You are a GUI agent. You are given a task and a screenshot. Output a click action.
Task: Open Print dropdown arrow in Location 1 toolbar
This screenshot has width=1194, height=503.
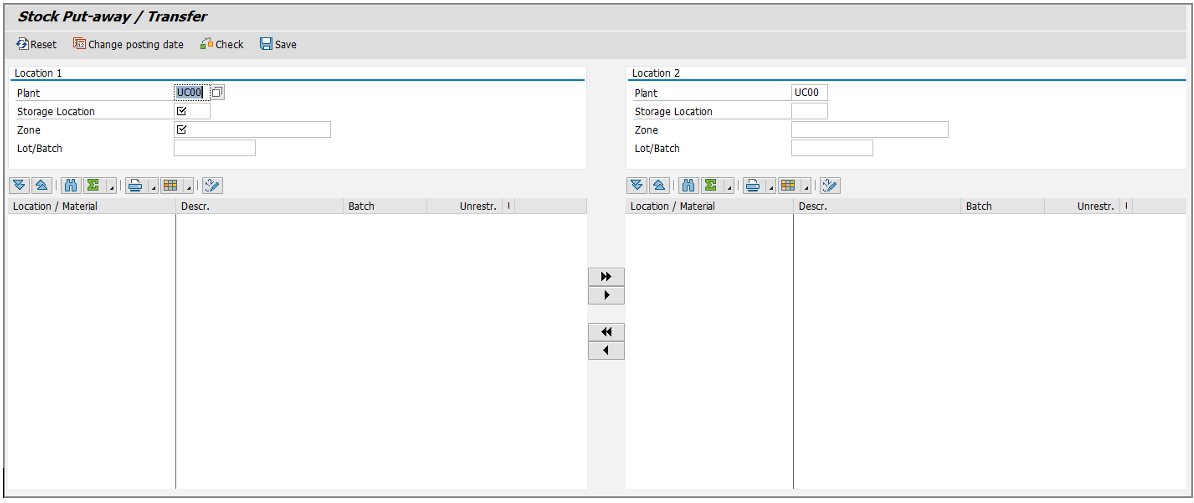(x=152, y=185)
